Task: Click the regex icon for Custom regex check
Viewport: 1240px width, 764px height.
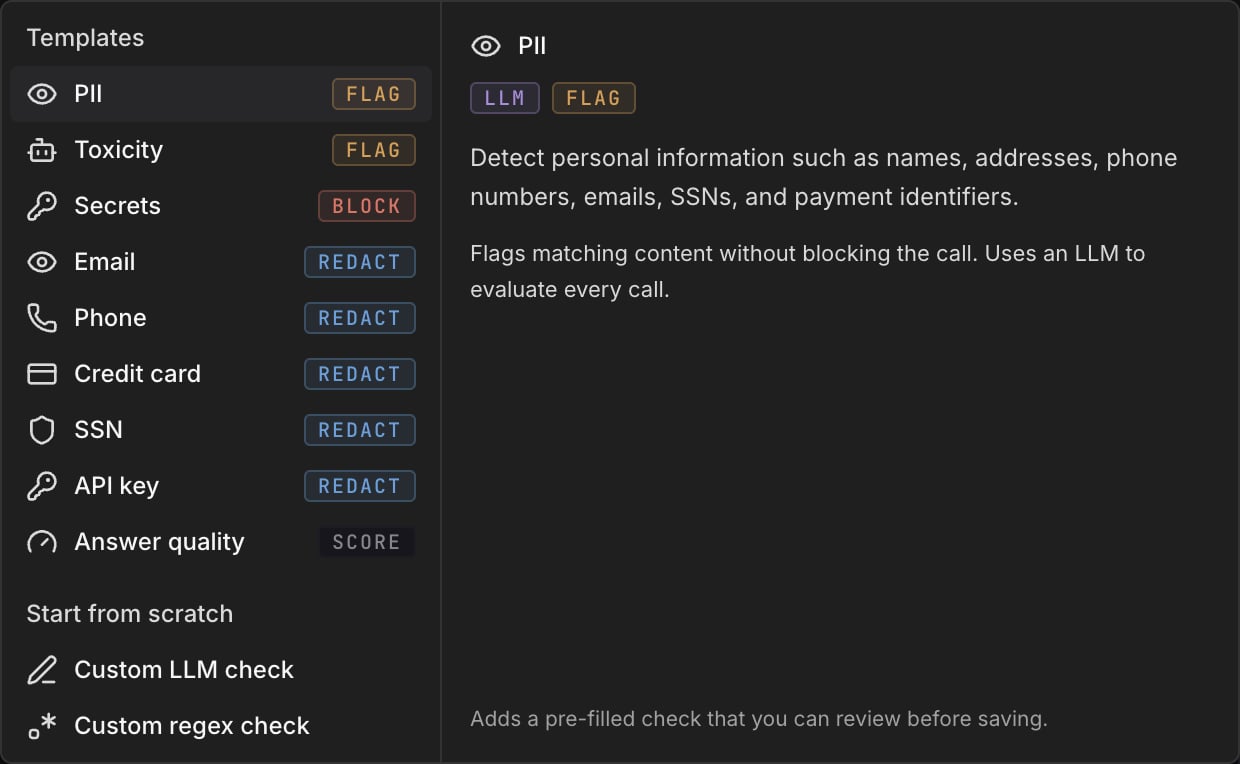Action: point(42,726)
